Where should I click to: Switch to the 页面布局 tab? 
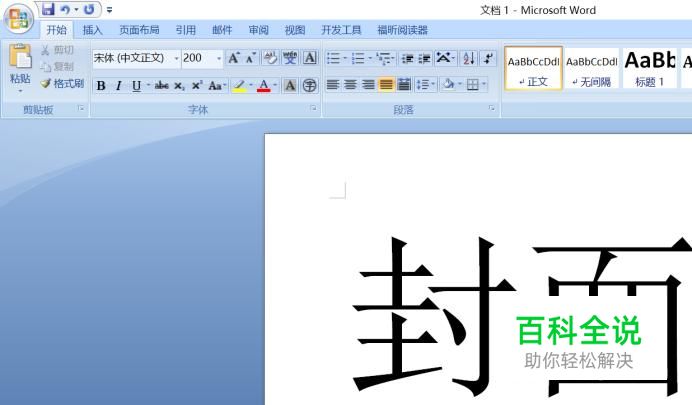(x=139, y=30)
